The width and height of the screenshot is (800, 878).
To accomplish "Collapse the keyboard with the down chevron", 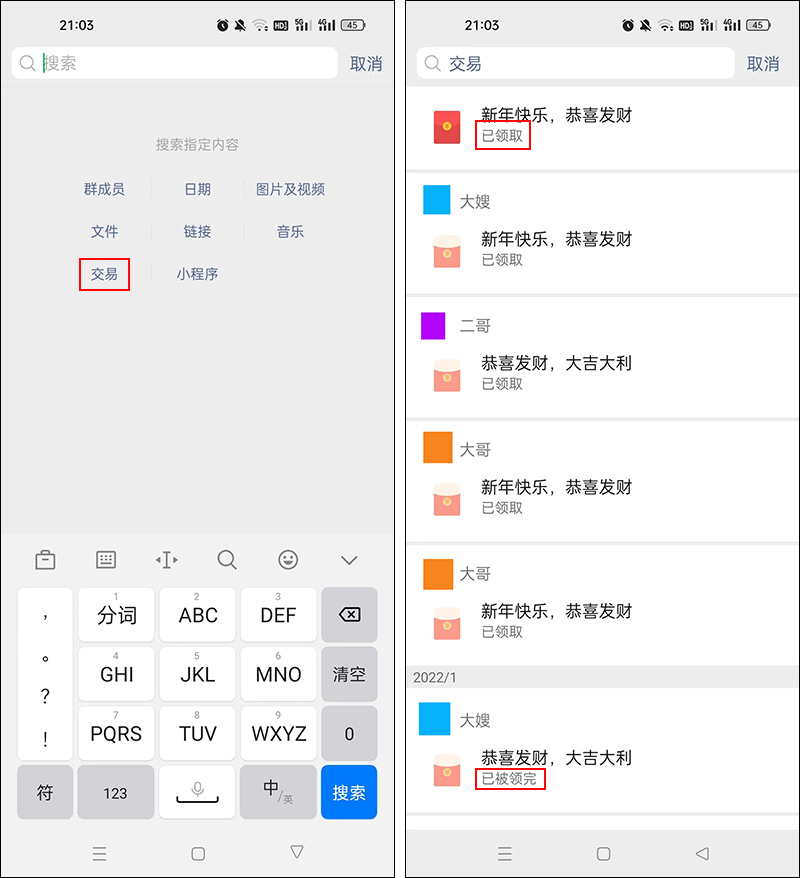I will [348, 561].
